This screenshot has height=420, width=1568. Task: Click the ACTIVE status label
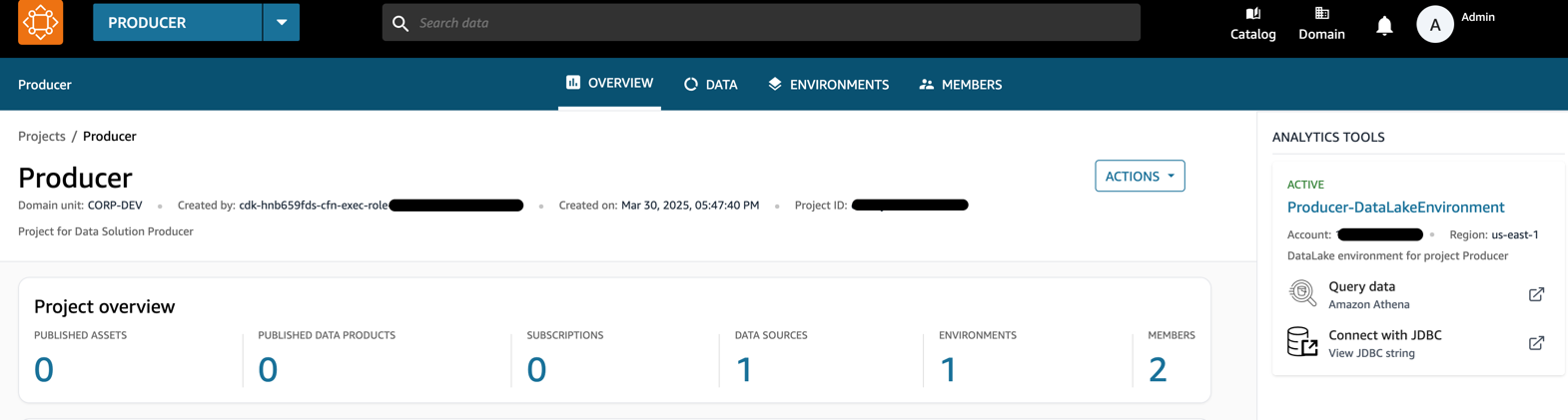click(1305, 185)
